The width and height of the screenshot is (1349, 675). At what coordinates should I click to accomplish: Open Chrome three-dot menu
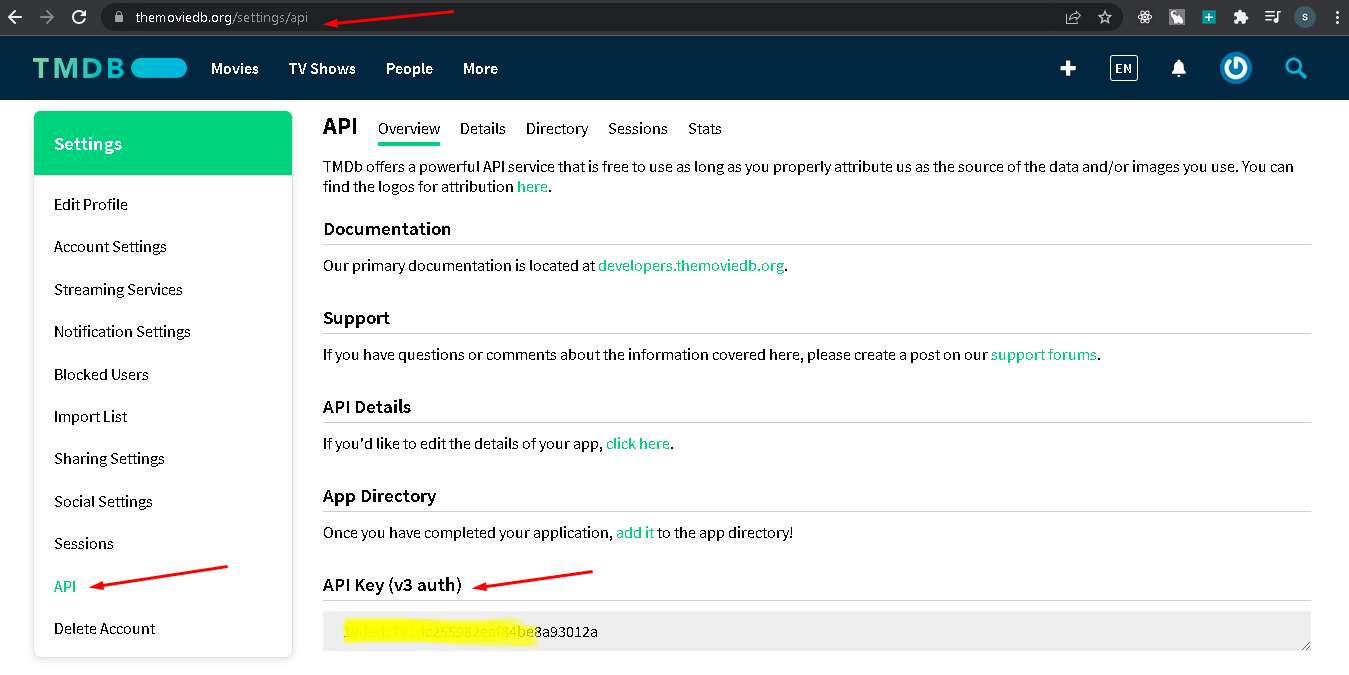(1336, 17)
